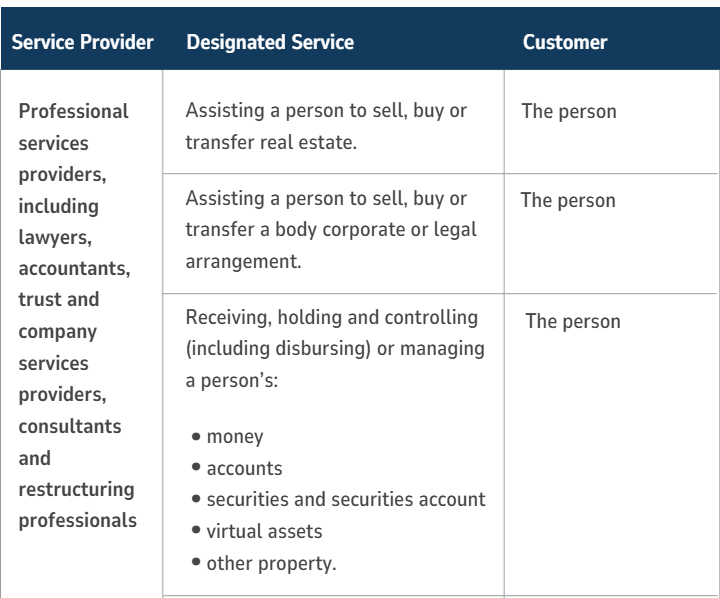Click the "Service Provider" column header

81,45
